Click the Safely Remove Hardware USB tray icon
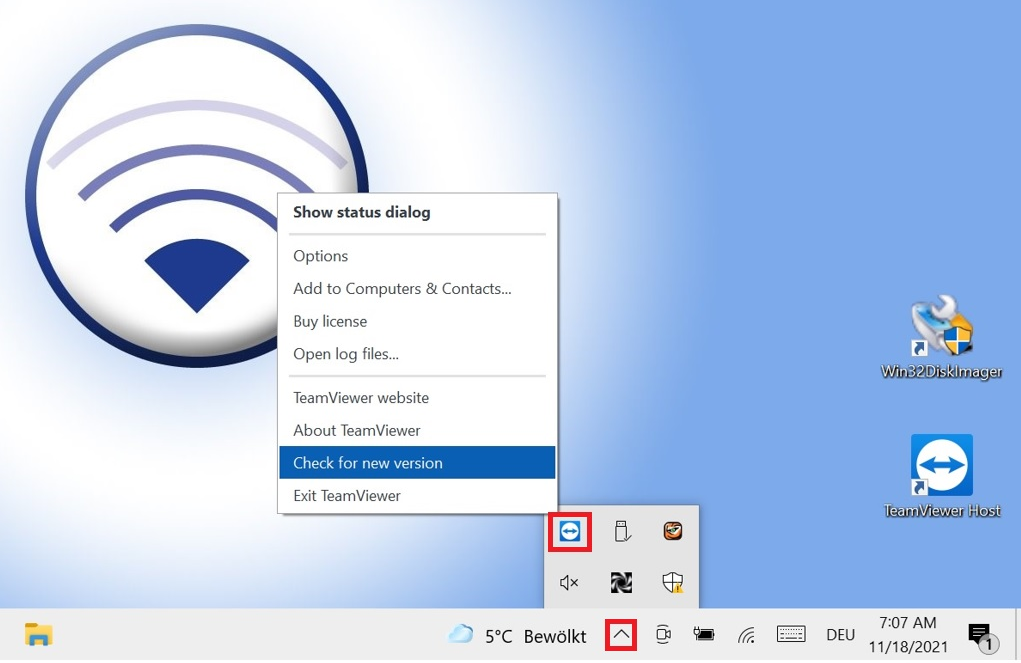This screenshot has width=1021, height=663. coord(622,531)
